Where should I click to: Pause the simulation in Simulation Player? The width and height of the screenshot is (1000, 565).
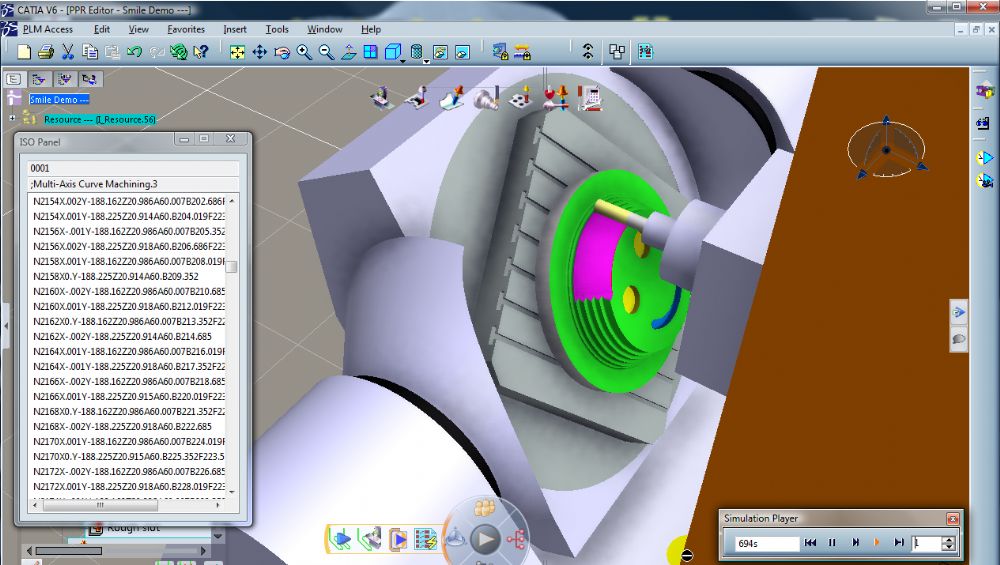click(x=832, y=543)
